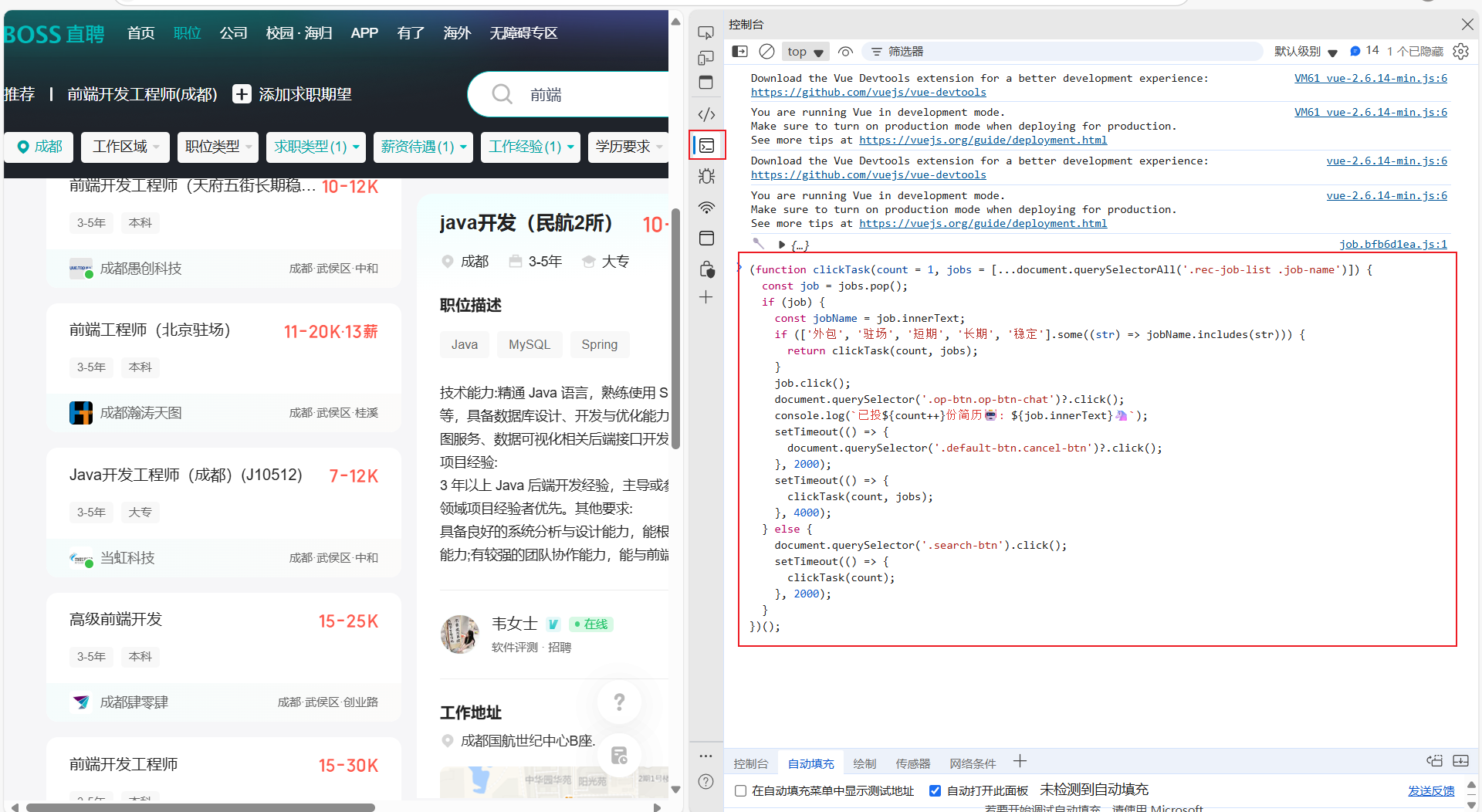Open the 默认级别 log level dropdown
Viewport: 1482px width, 812px height.
tap(1305, 52)
